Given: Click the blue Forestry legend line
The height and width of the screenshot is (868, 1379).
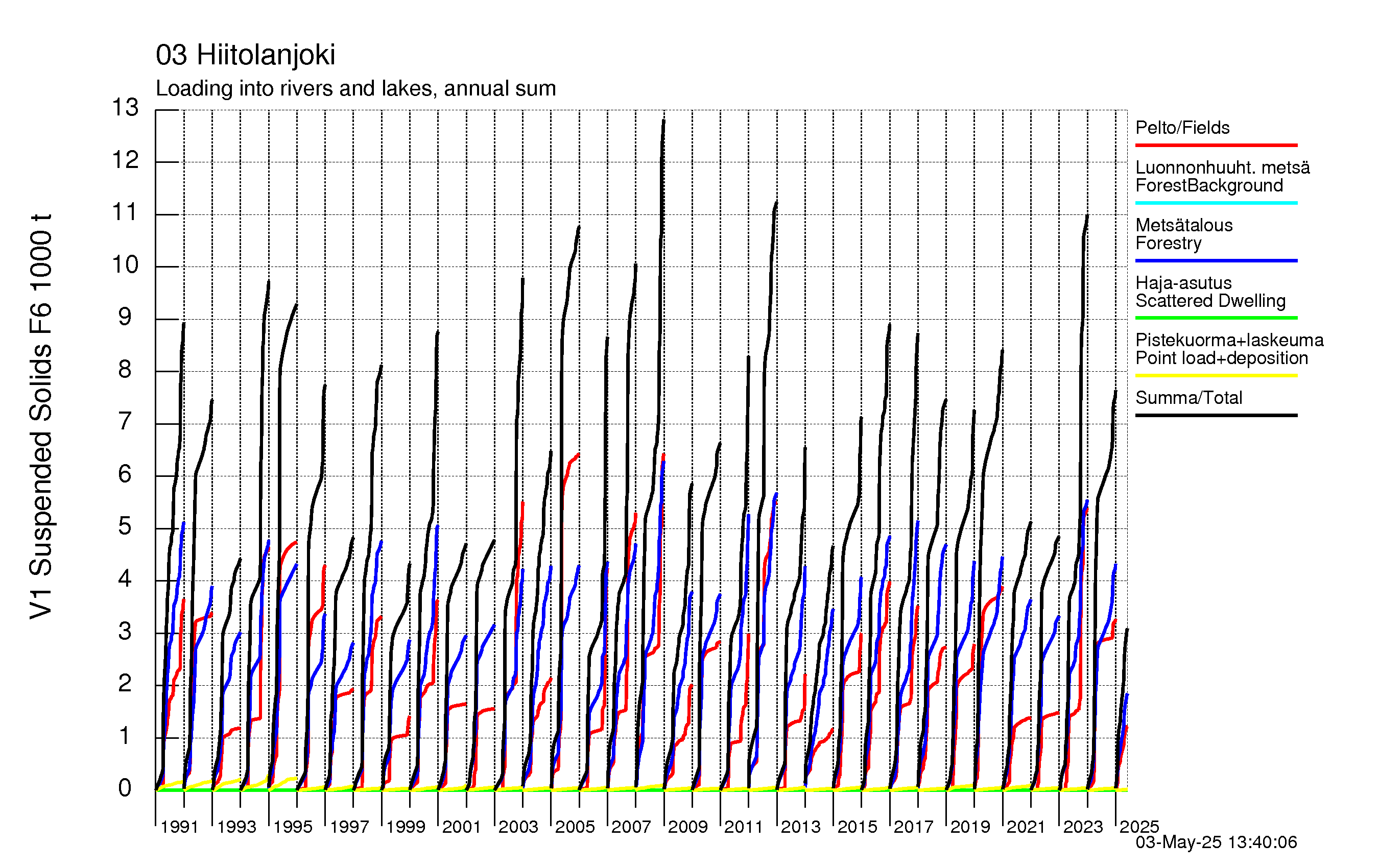Looking at the screenshot, I should (x=1217, y=260).
